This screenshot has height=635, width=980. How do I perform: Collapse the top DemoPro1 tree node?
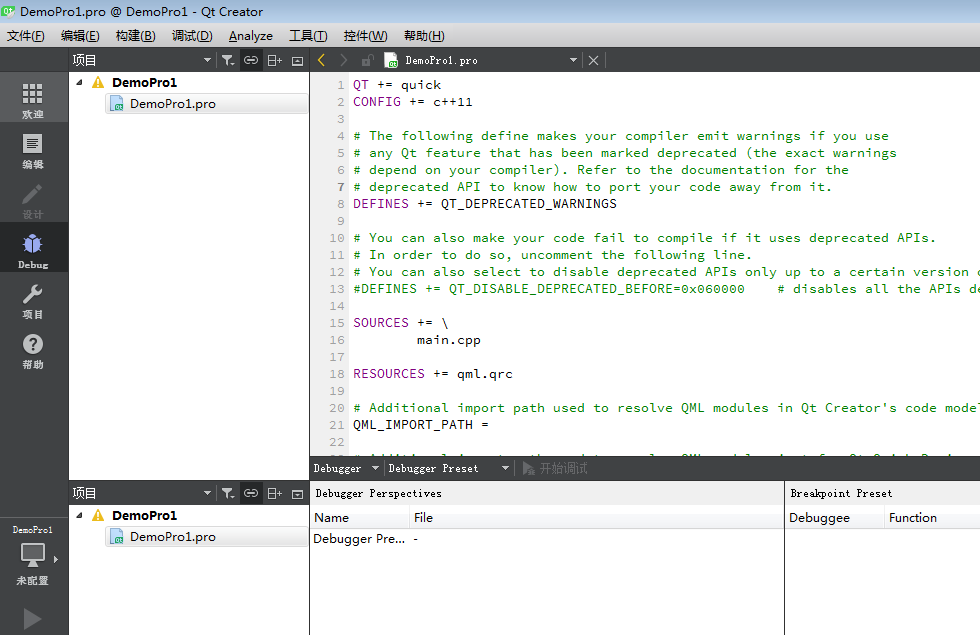[x=79, y=83]
